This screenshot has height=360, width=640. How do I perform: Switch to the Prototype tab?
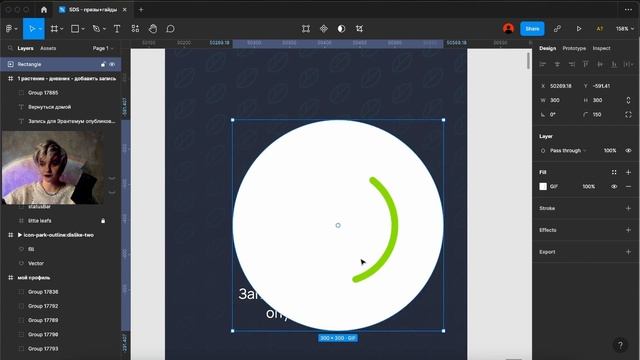574,48
